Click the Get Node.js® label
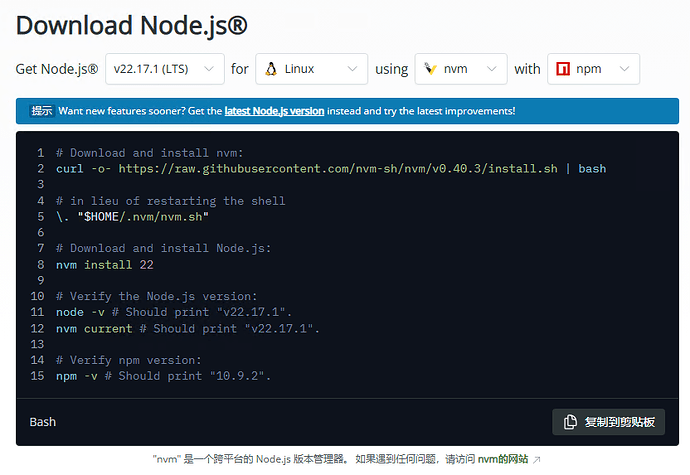Image resolution: width=690 pixels, height=475 pixels. pos(57,69)
